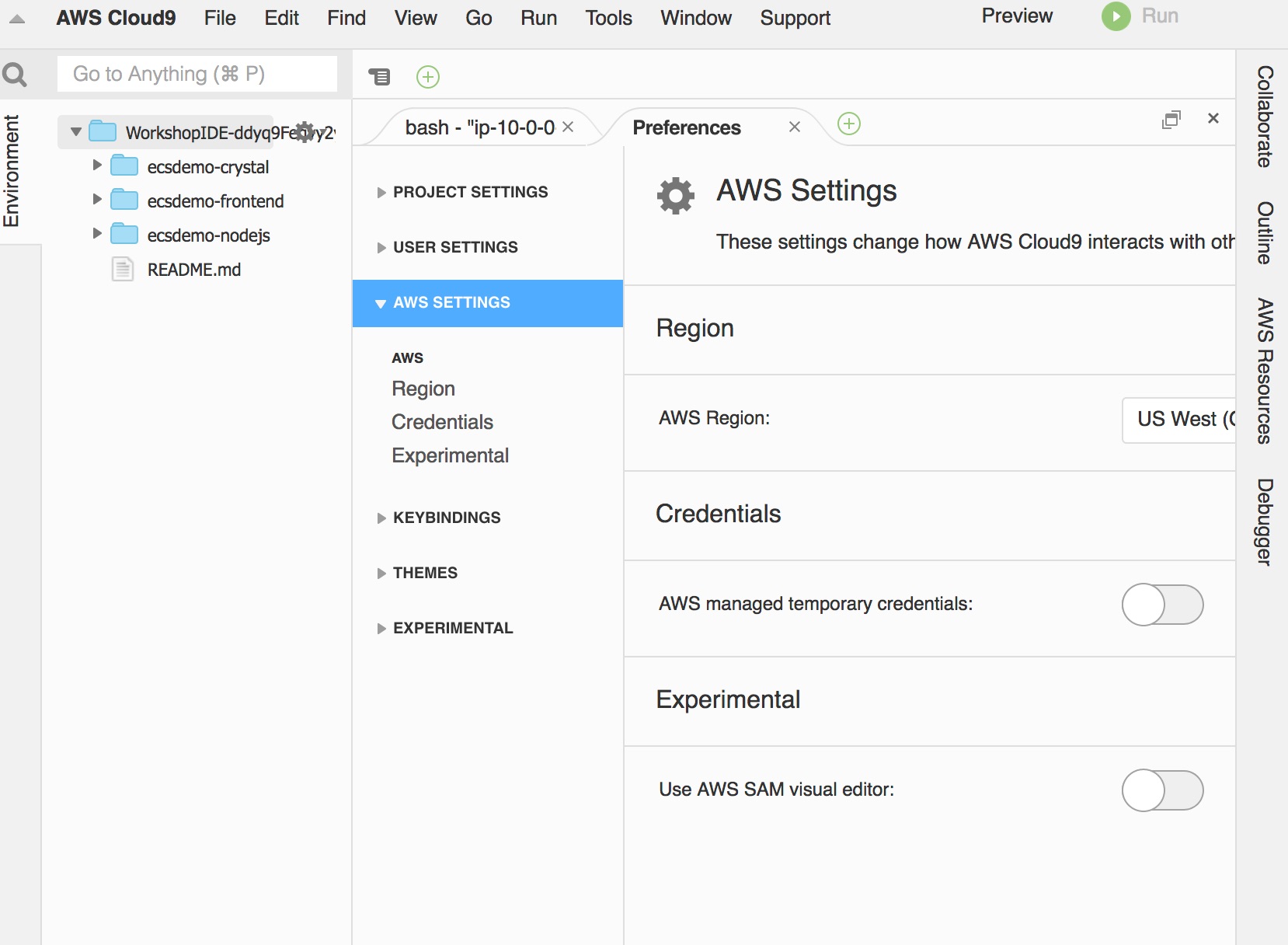This screenshot has height=945, width=1288.
Task: Click the green Run play icon
Action: pyautogui.click(x=1116, y=16)
